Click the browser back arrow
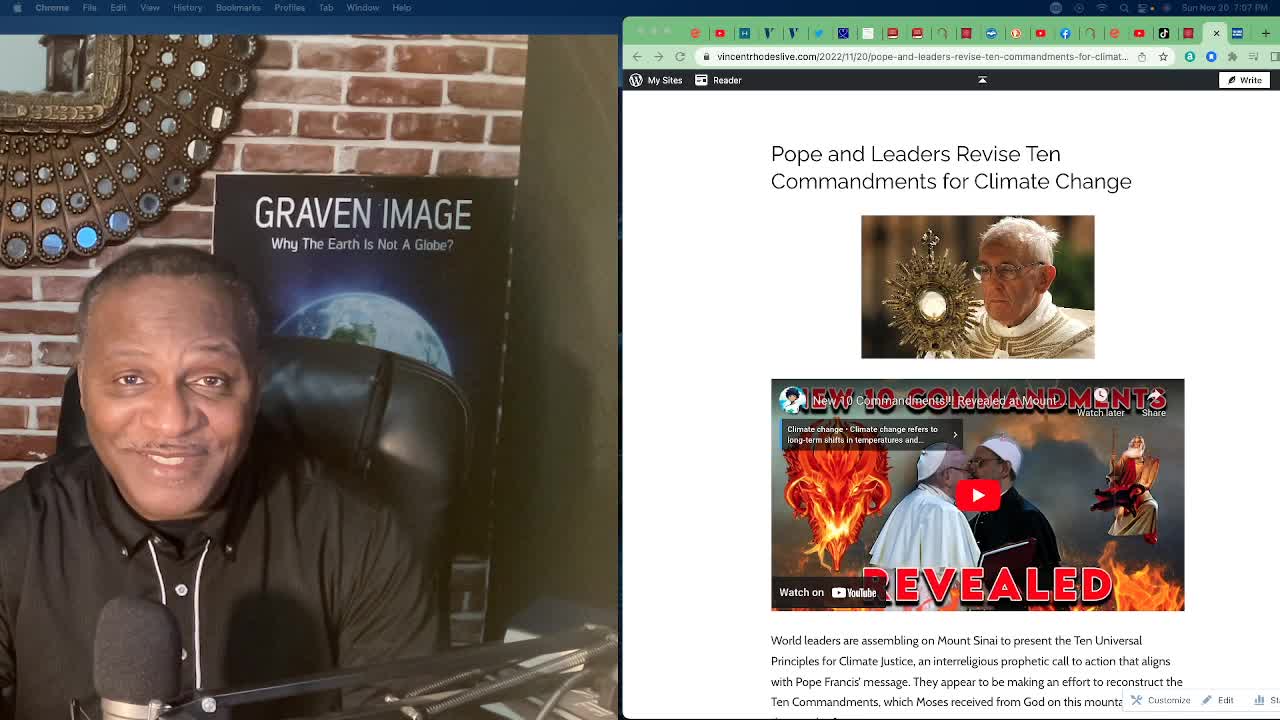Viewport: 1280px width, 720px height. coord(637,57)
